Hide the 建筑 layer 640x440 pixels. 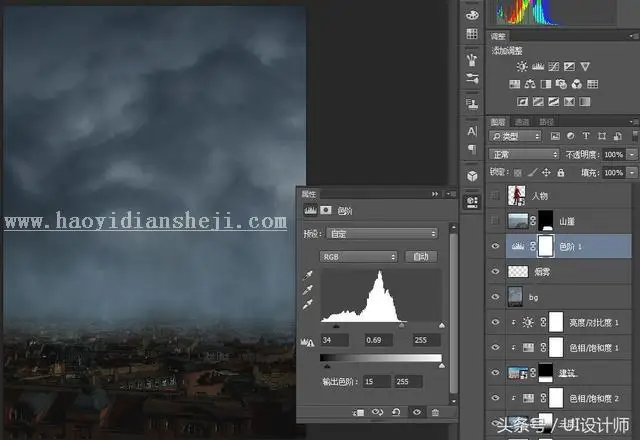[495, 373]
